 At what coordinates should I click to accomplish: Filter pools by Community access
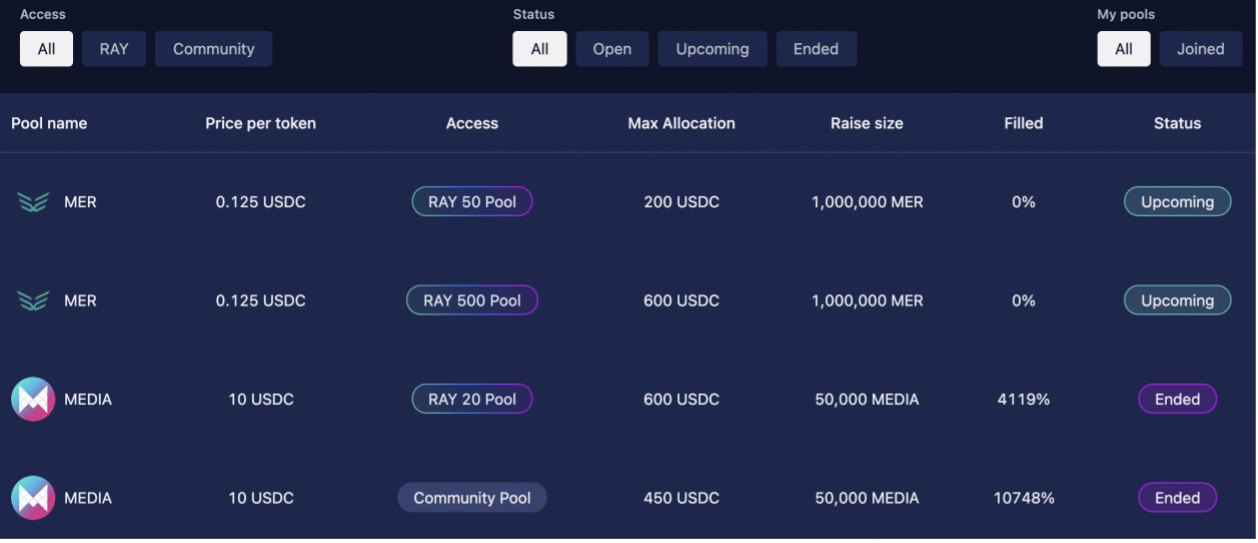coord(213,49)
